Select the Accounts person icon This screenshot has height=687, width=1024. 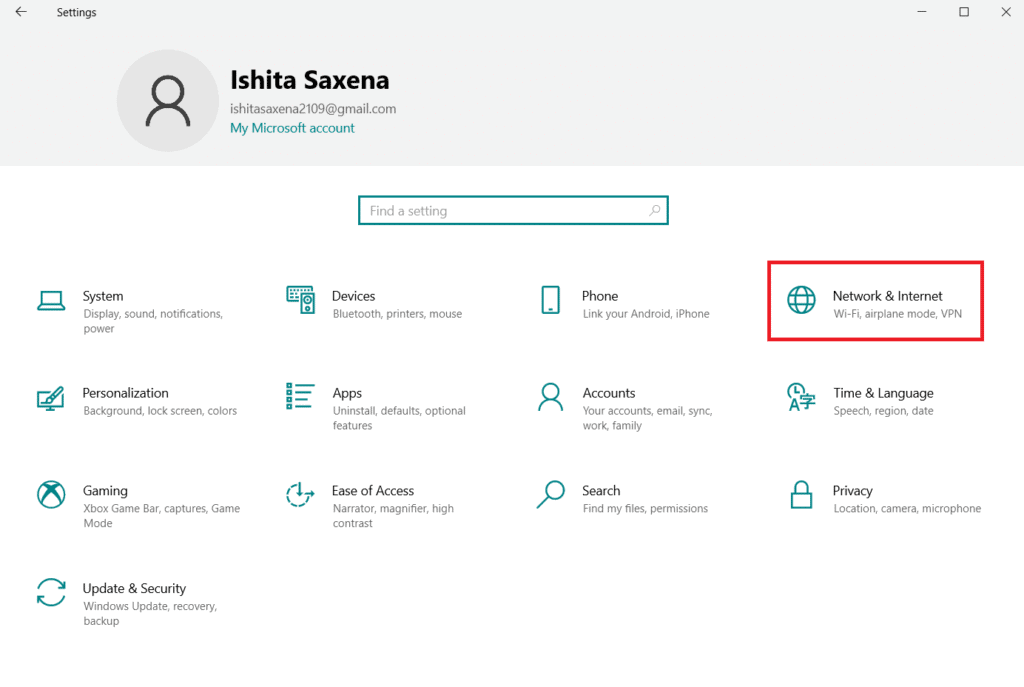click(550, 397)
